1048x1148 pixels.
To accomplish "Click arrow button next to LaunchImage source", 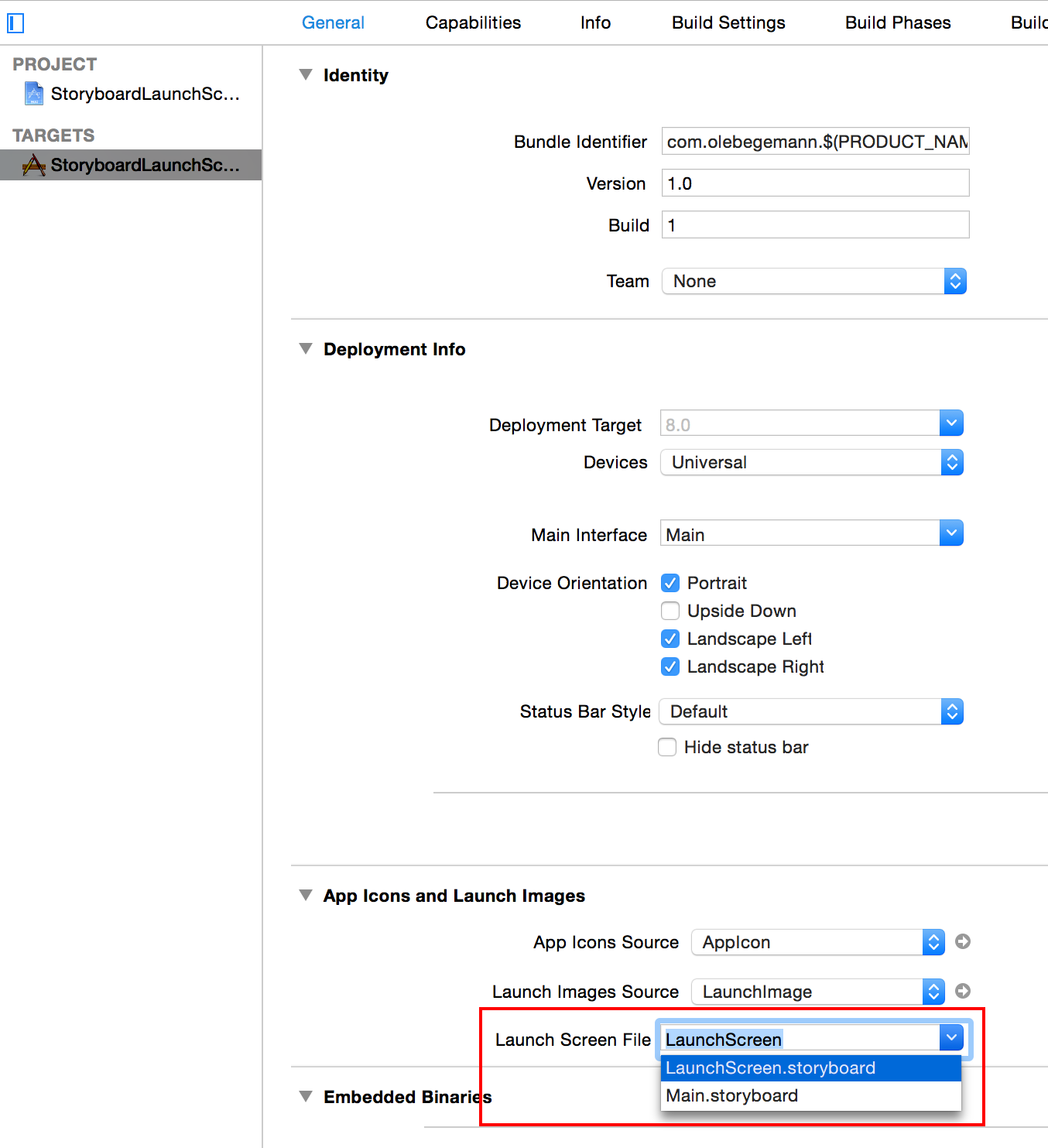I will pos(963,991).
